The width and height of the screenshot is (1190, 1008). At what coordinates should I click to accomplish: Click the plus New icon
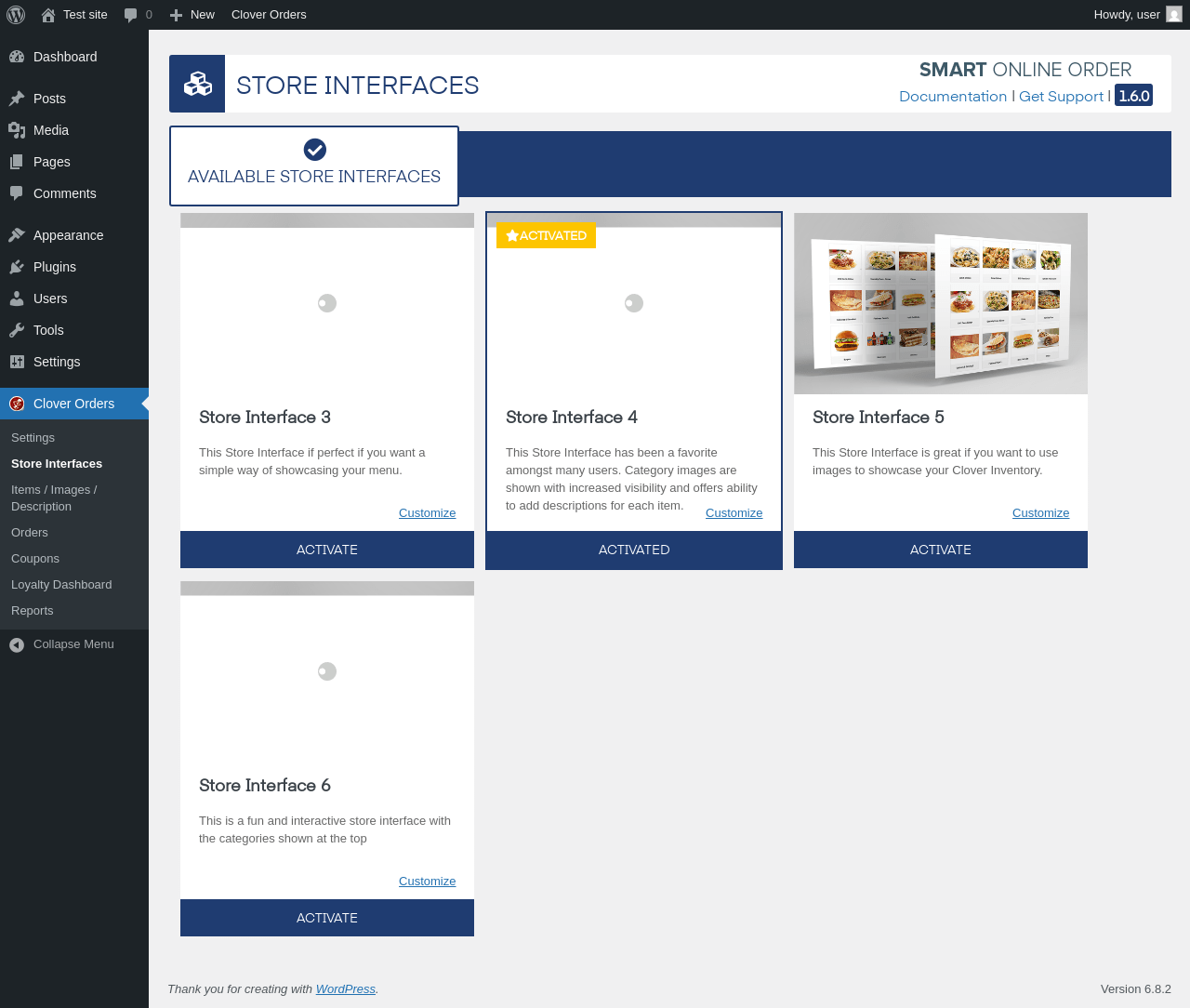click(x=176, y=15)
